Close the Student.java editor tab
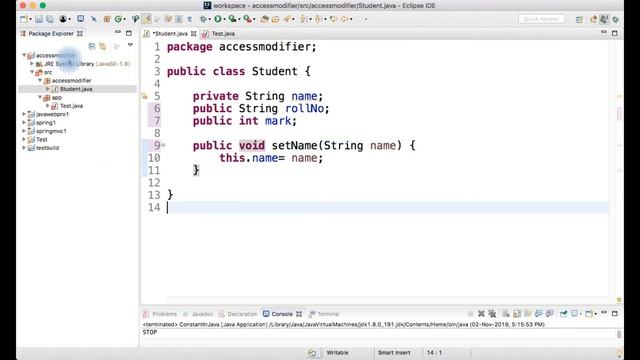Image resolution: width=640 pixels, height=360 pixels. tap(193, 33)
